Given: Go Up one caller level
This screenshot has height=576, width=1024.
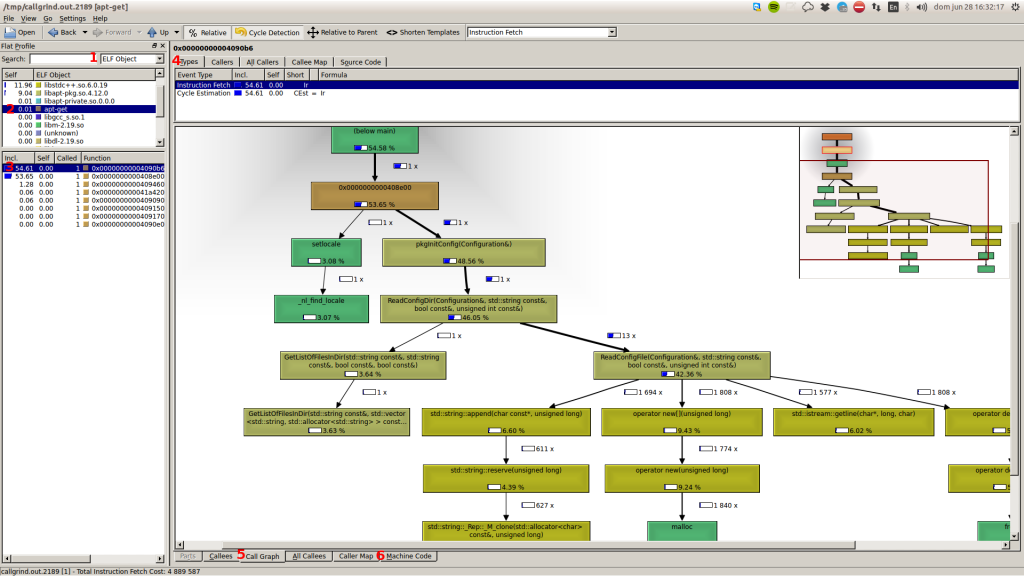Looking at the screenshot, I should (157, 32).
